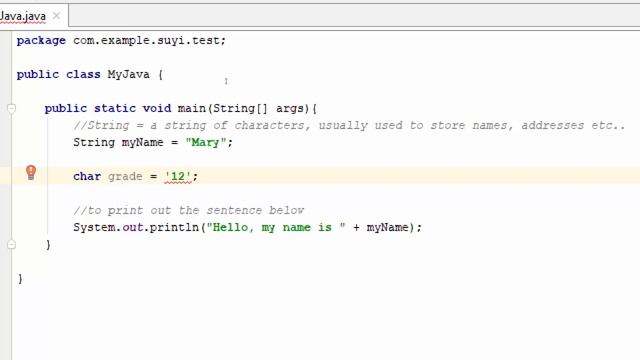
Task: Click the myName variable declaration
Action: (x=142, y=142)
